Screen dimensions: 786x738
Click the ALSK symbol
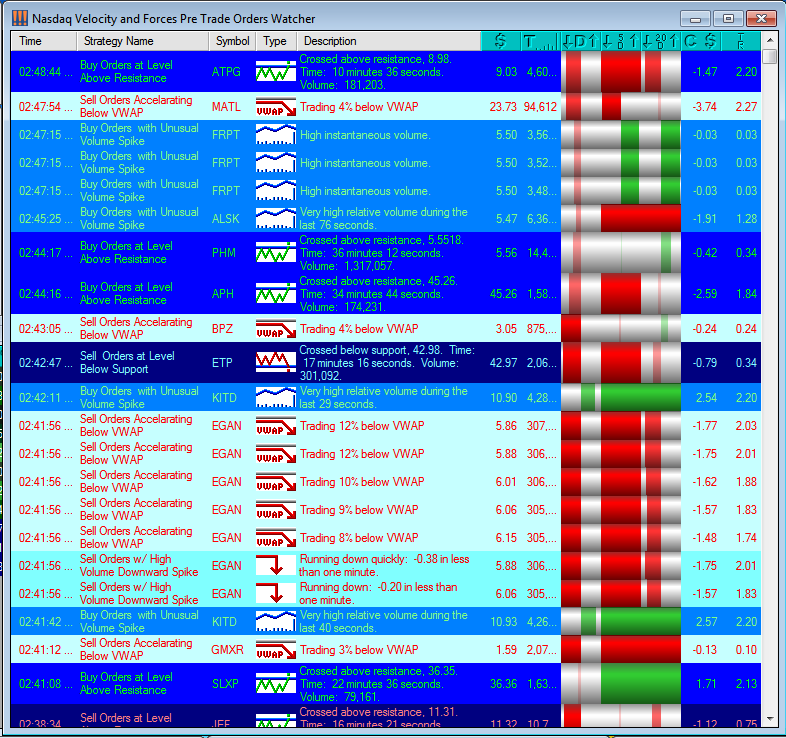click(x=226, y=219)
